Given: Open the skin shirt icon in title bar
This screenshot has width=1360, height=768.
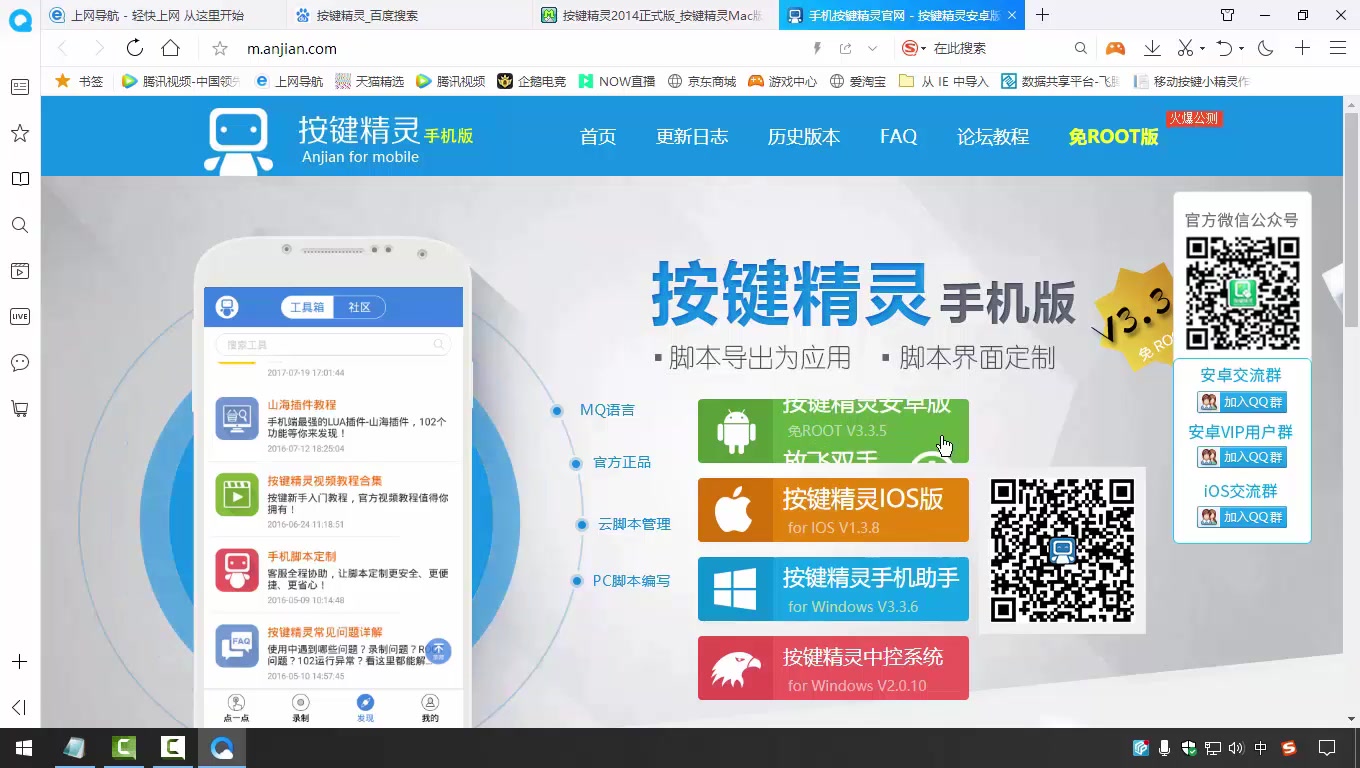Looking at the screenshot, I should click(x=1228, y=15).
